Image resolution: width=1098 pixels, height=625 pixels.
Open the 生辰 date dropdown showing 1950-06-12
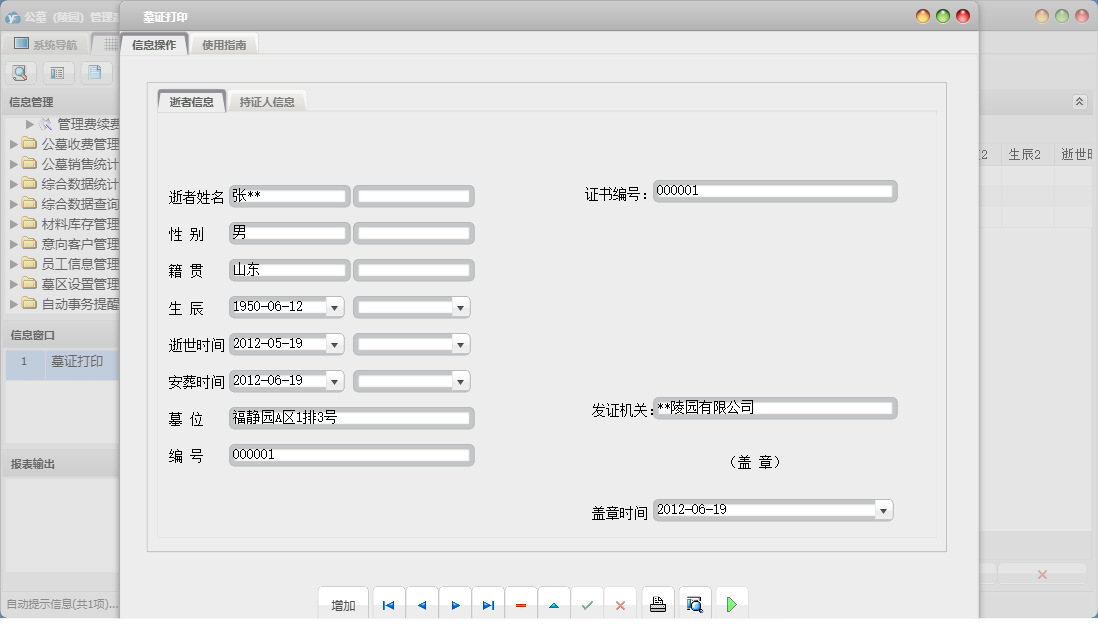click(334, 307)
